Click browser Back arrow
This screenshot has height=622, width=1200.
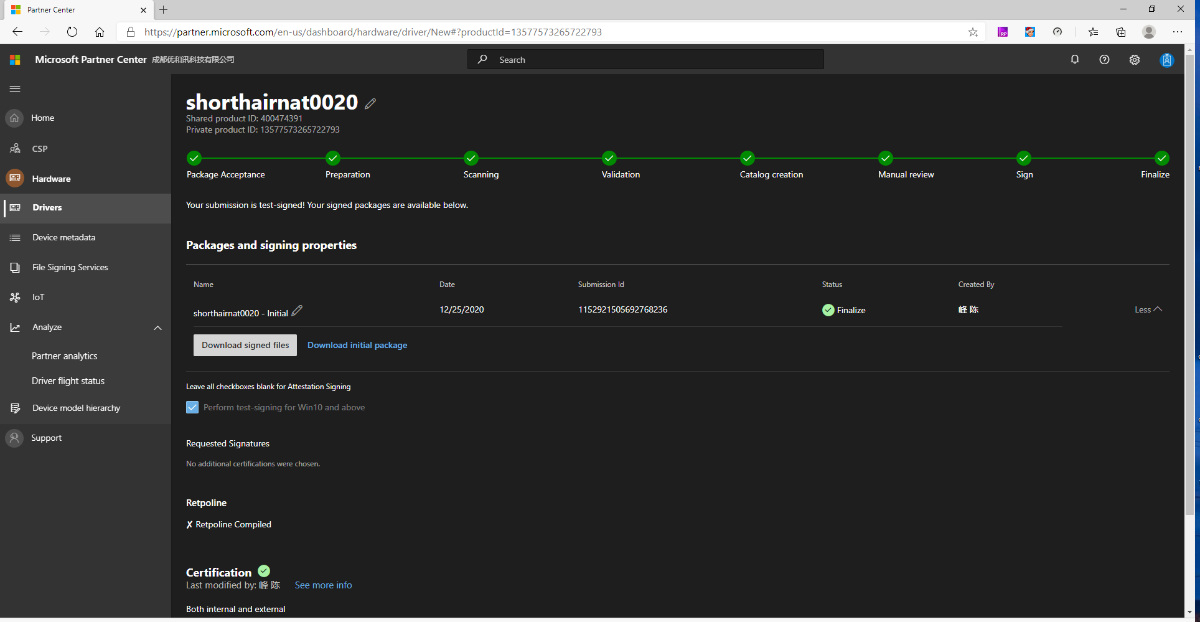point(17,32)
